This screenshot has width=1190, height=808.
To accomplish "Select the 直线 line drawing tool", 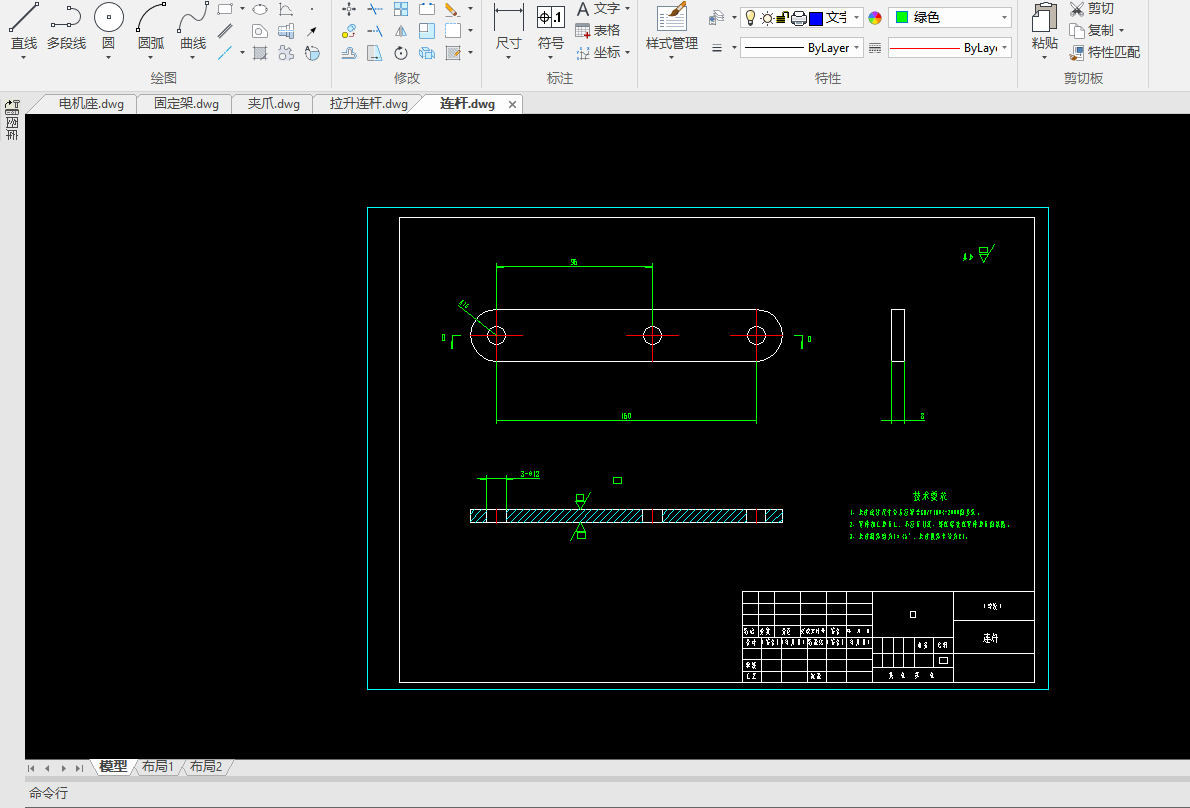I will (x=23, y=18).
